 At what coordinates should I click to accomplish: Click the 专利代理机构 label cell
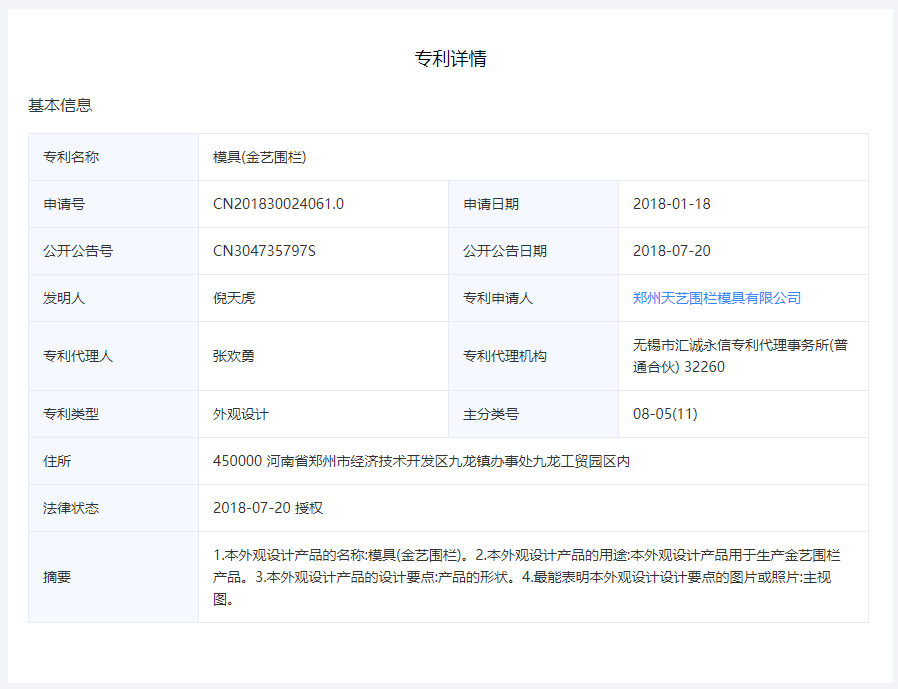point(505,356)
